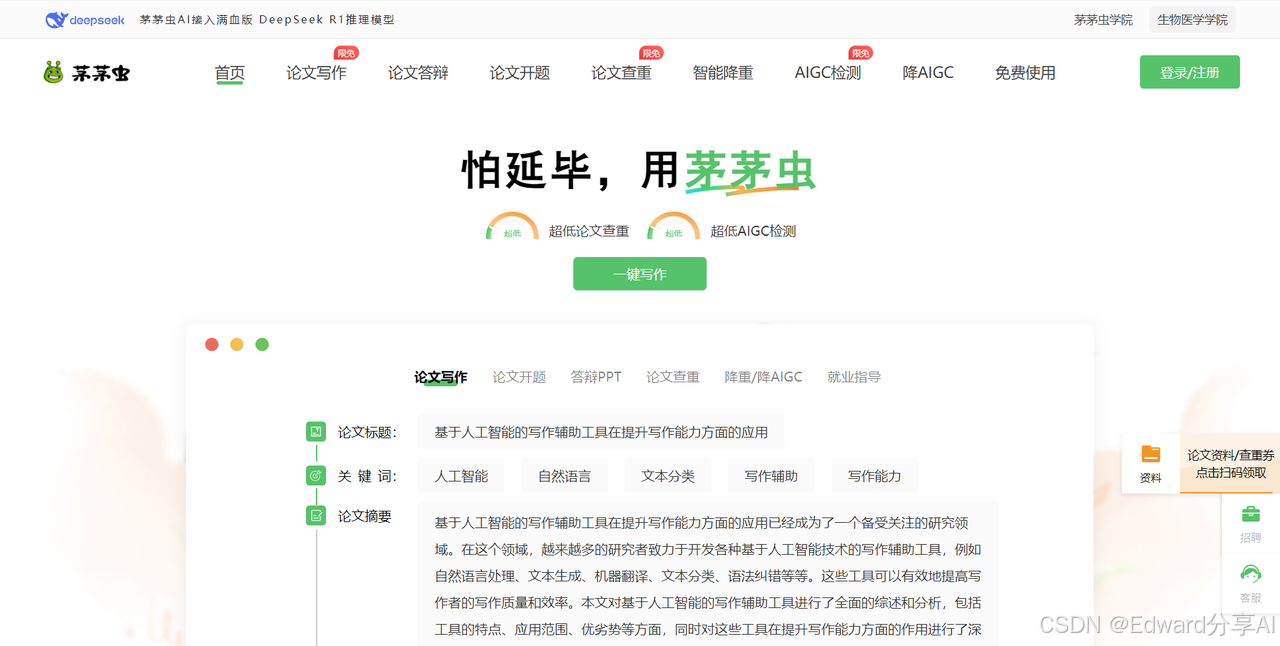Click the 论文资料/查重券 popup
The width and height of the screenshot is (1280, 646).
click(x=1231, y=464)
